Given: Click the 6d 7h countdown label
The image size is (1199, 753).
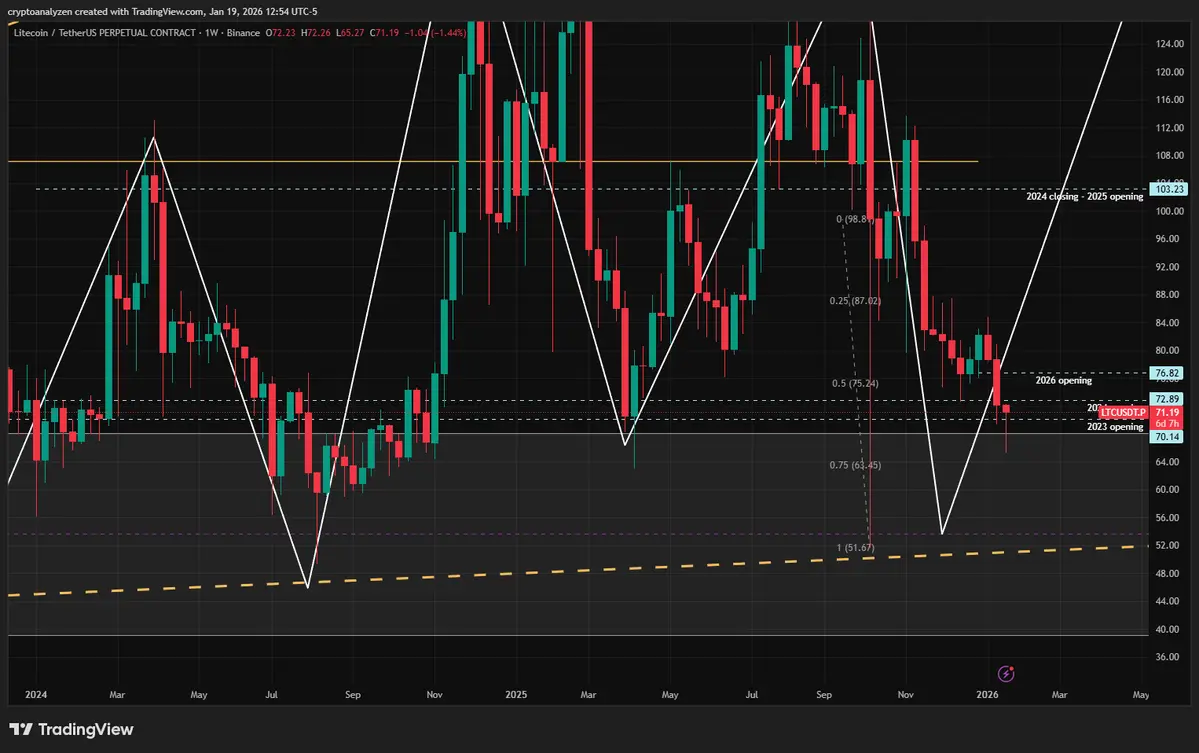Looking at the screenshot, I should point(1167,424).
